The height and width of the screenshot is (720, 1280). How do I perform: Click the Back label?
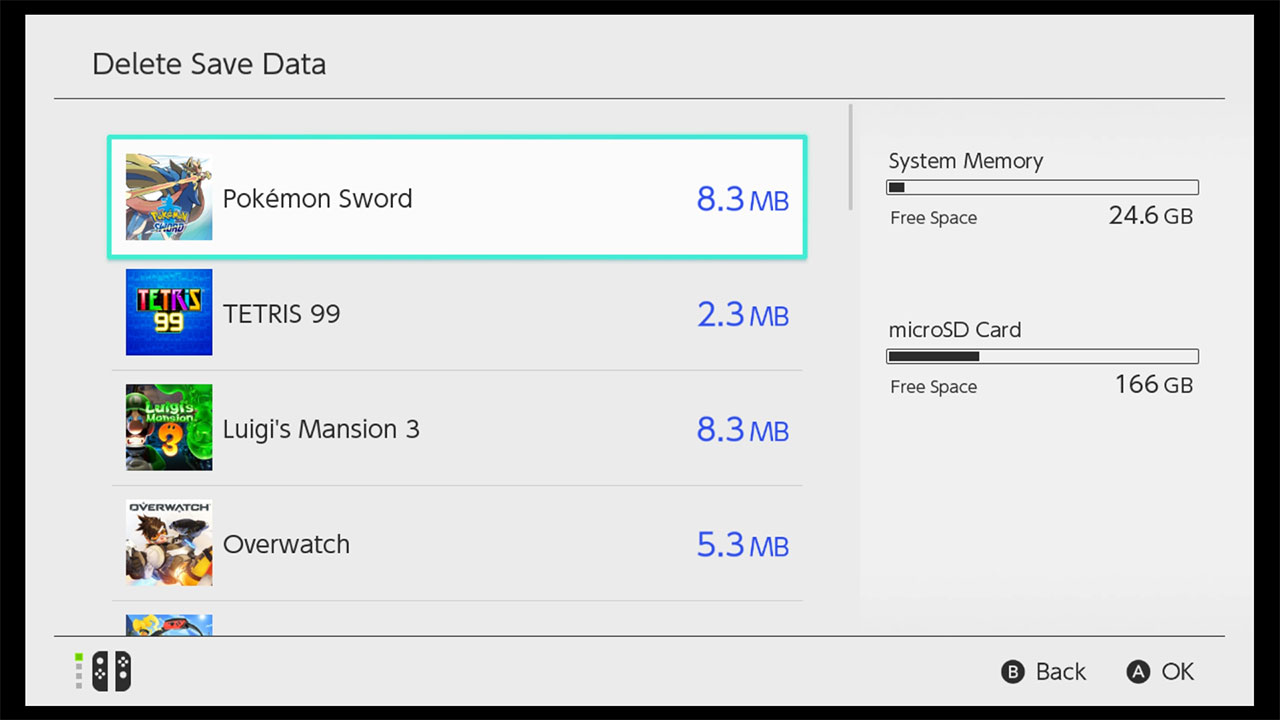(1060, 672)
